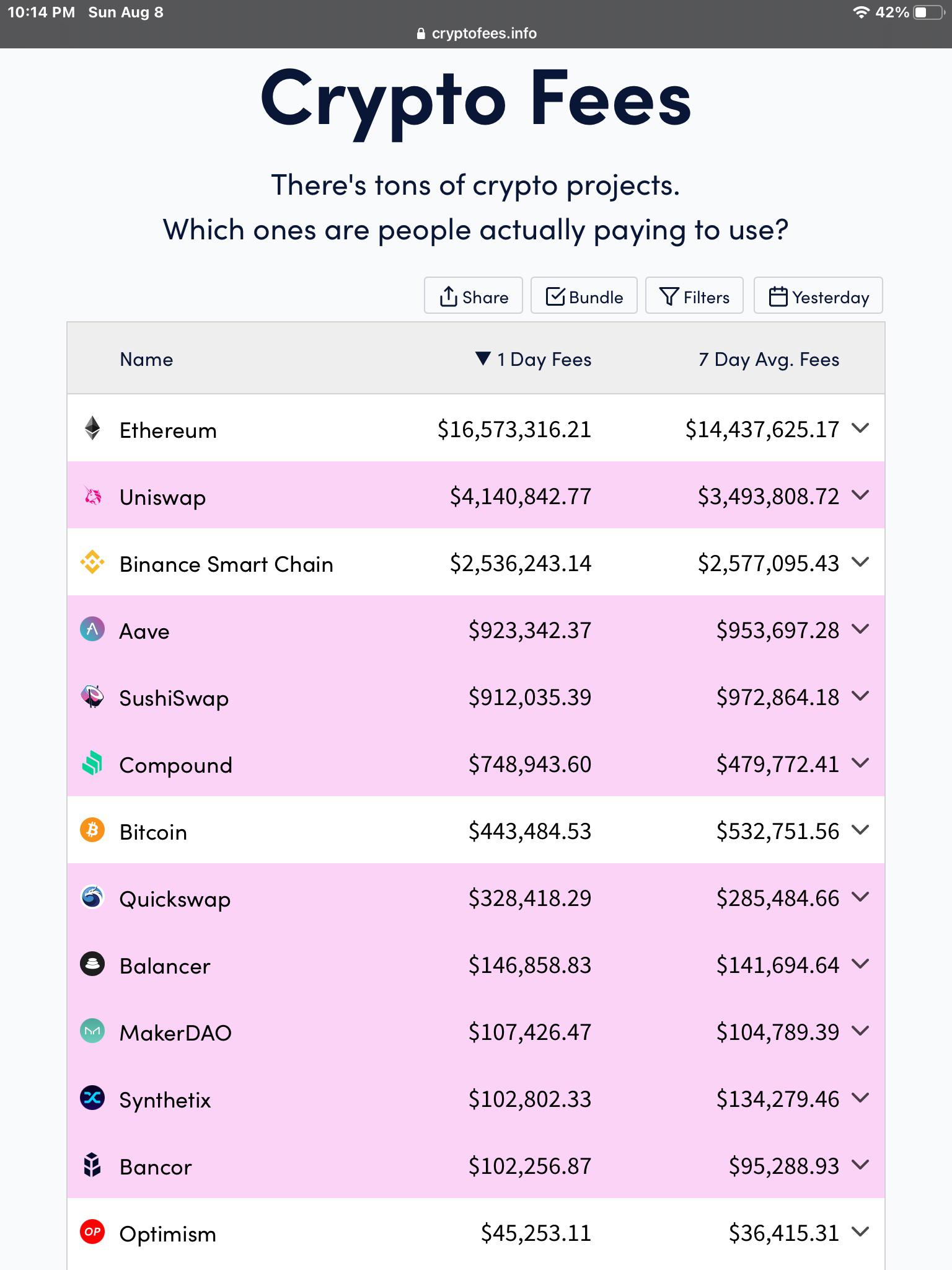952x1270 pixels.
Task: Select the SushiSwap sushi icon
Action: tap(92, 697)
